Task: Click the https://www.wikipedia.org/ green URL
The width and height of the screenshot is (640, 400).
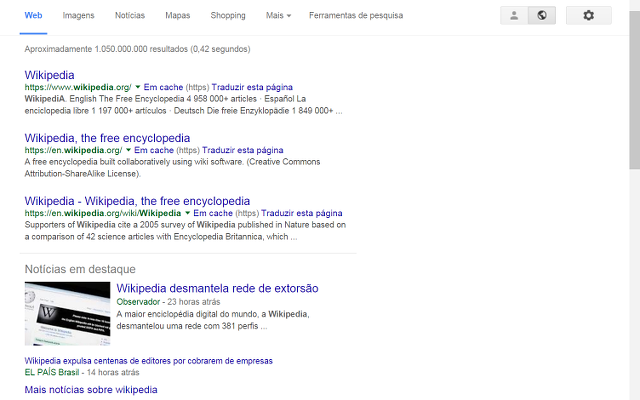Action: click(78, 87)
